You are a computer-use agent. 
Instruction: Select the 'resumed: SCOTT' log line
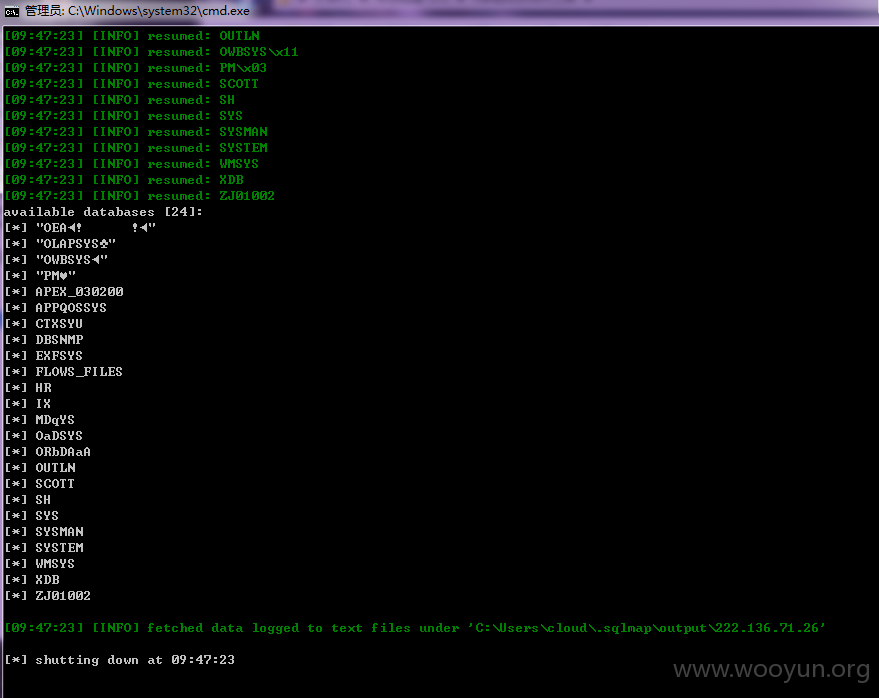tap(131, 84)
